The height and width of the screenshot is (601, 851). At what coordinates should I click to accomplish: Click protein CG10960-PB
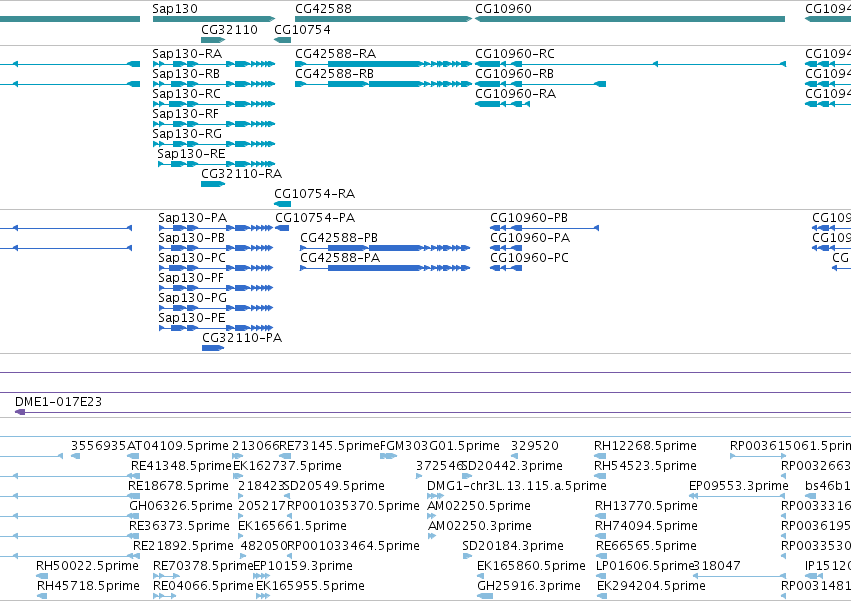544,228
